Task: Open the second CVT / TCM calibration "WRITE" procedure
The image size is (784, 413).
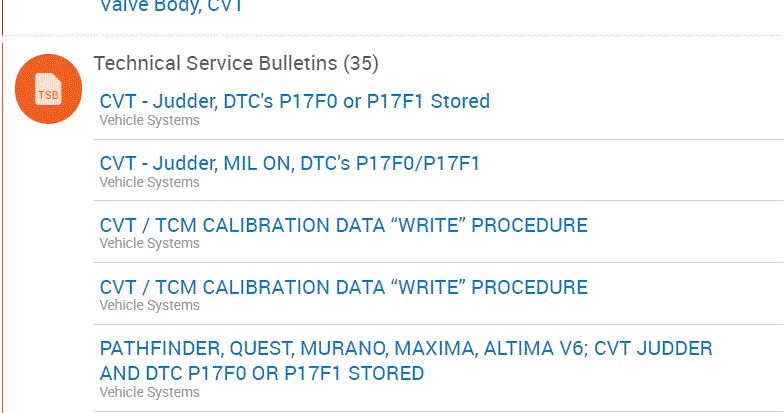Action: tap(343, 287)
